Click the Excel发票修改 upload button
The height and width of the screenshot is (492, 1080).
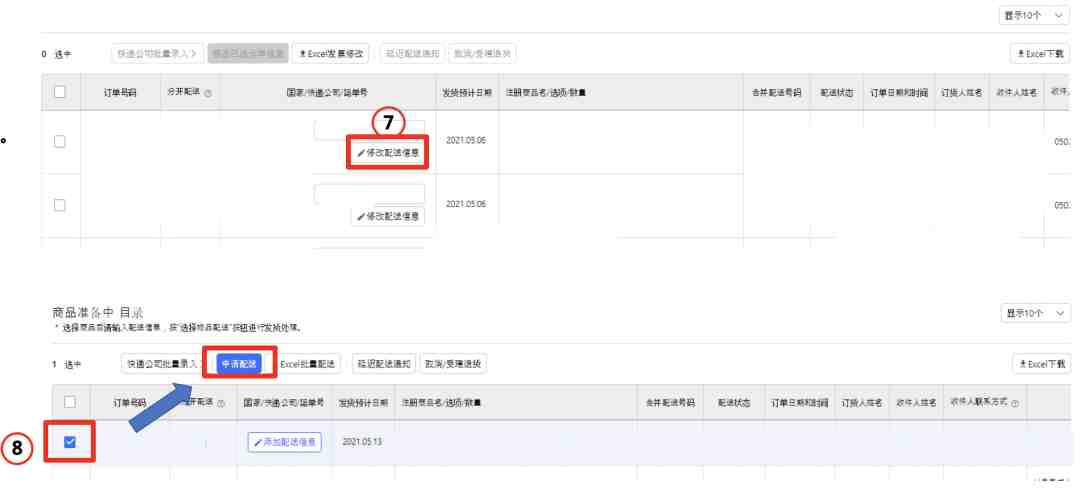[x=331, y=53]
